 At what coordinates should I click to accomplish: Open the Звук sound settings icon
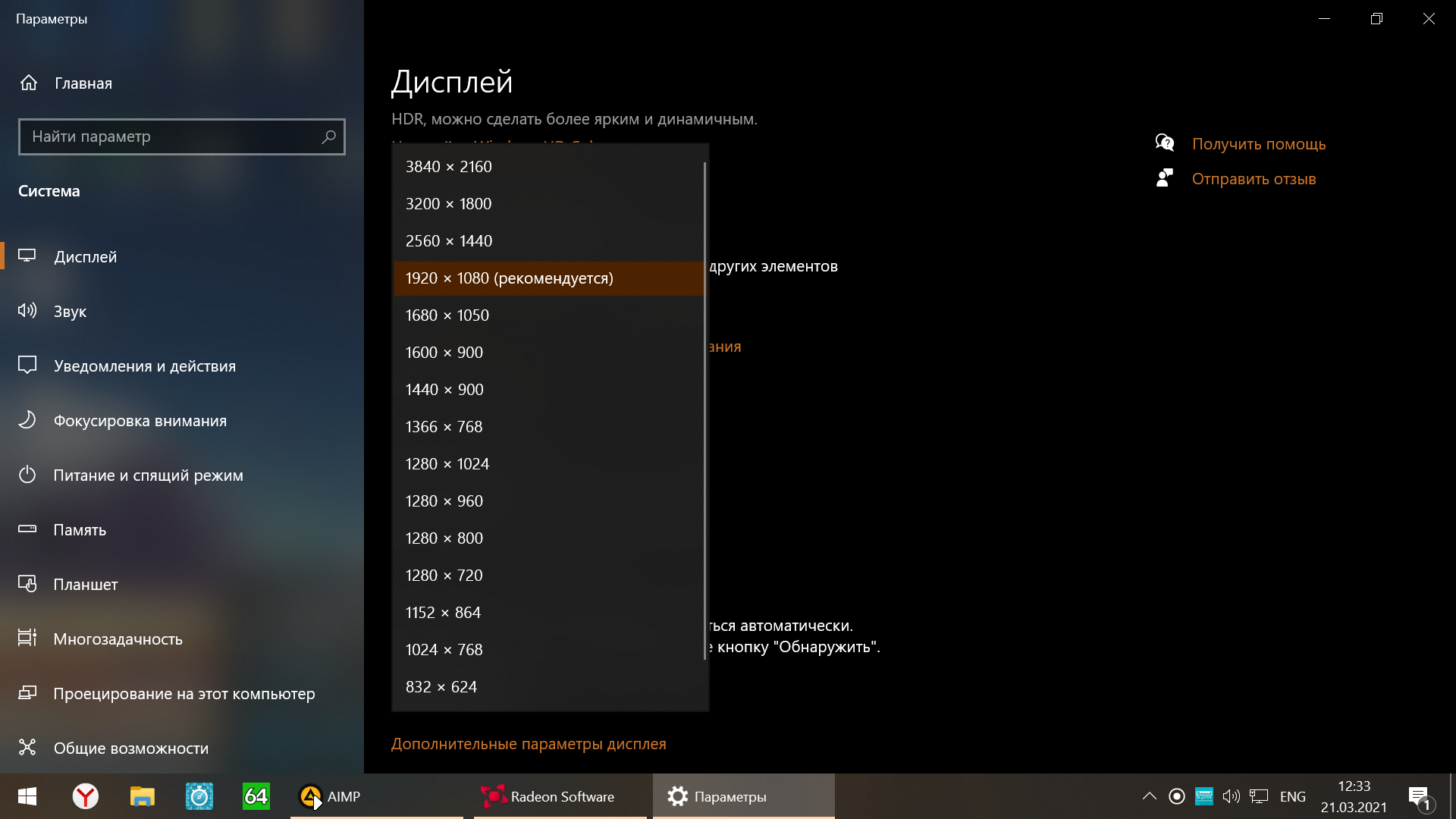pyautogui.click(x=27, y=311)
